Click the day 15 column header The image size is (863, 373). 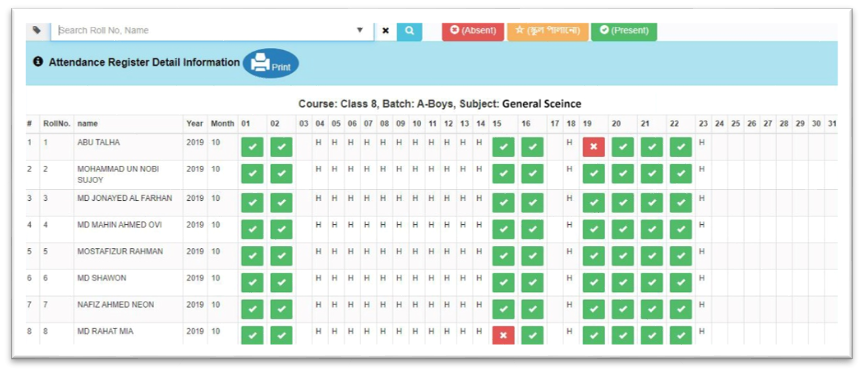point(496,124)
